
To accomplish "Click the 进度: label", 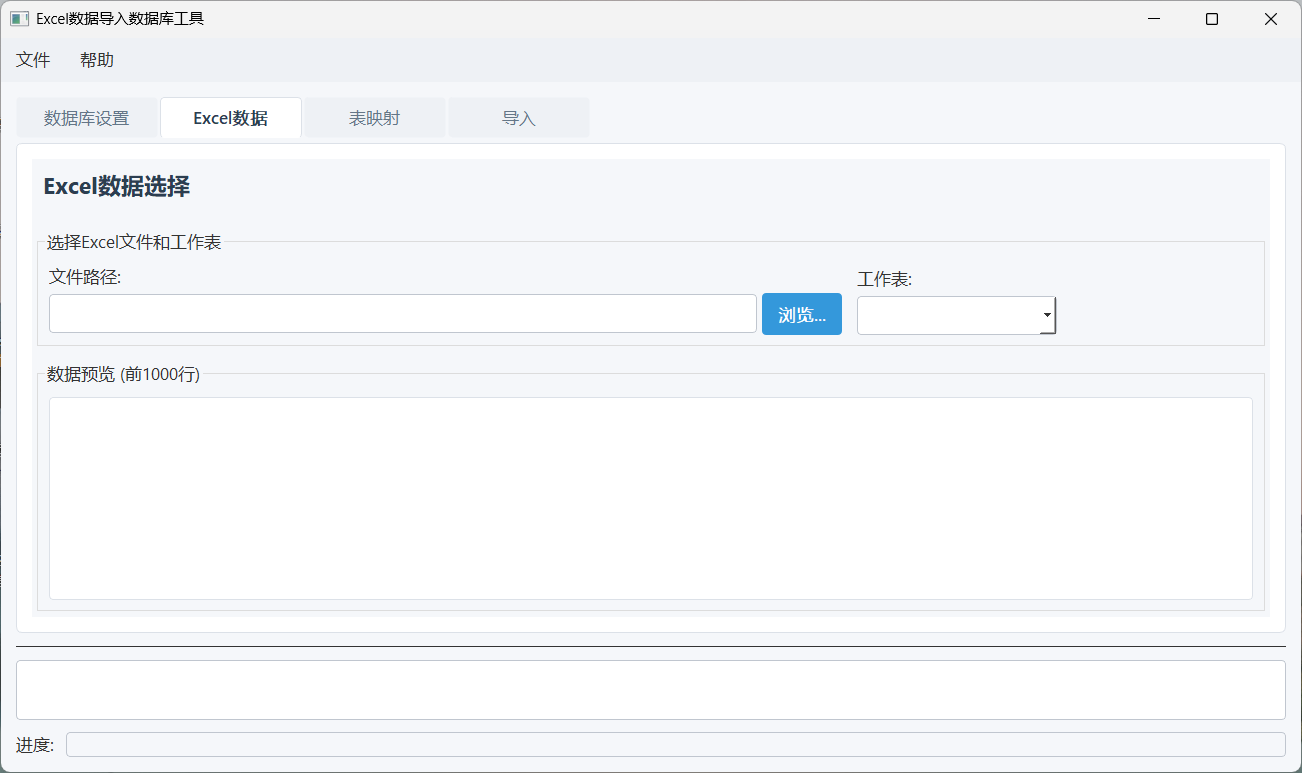I will pos(35,745).
